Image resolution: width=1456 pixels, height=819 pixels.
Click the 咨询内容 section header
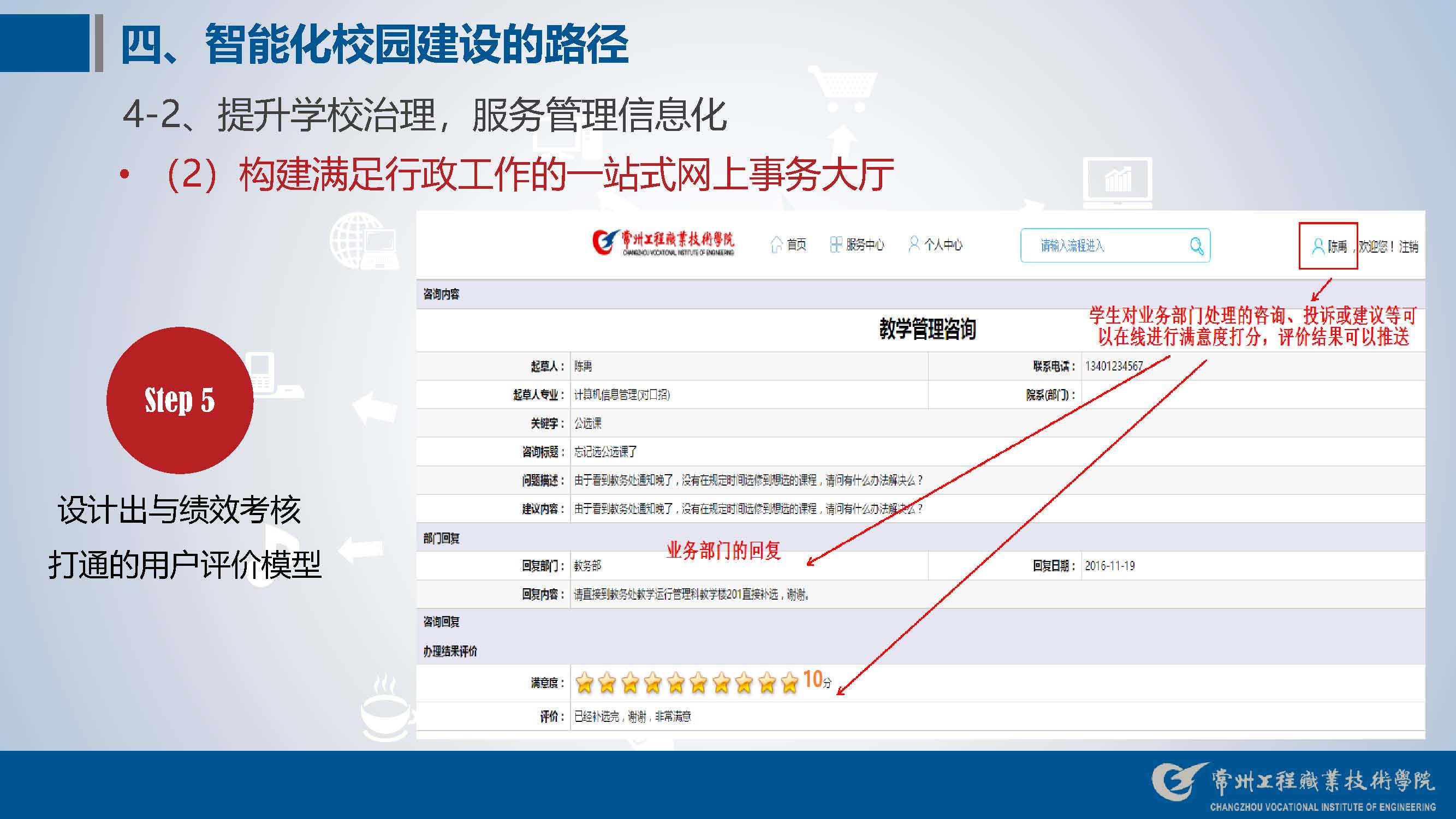click(442, 294)
